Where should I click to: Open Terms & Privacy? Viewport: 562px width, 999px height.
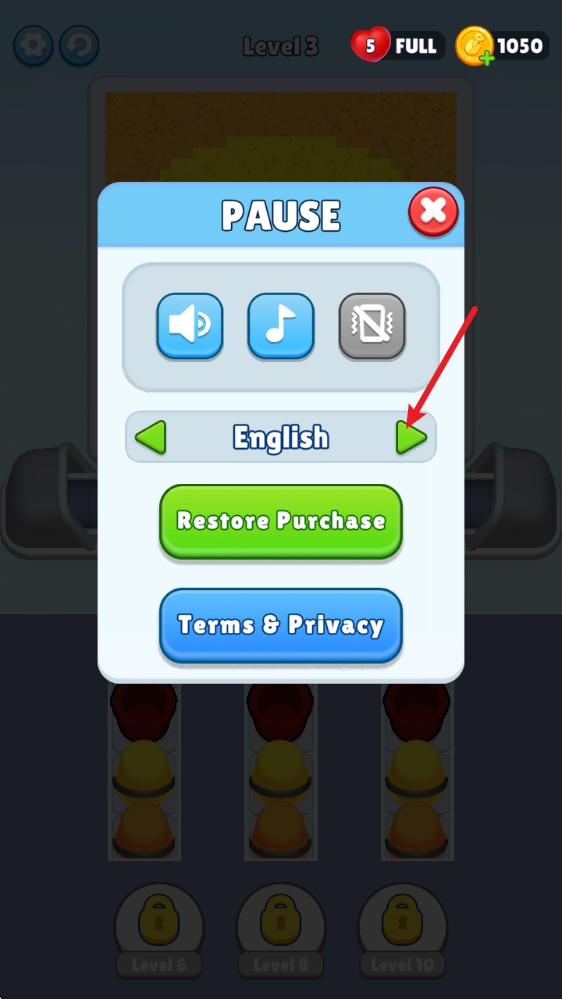point(281,626)
